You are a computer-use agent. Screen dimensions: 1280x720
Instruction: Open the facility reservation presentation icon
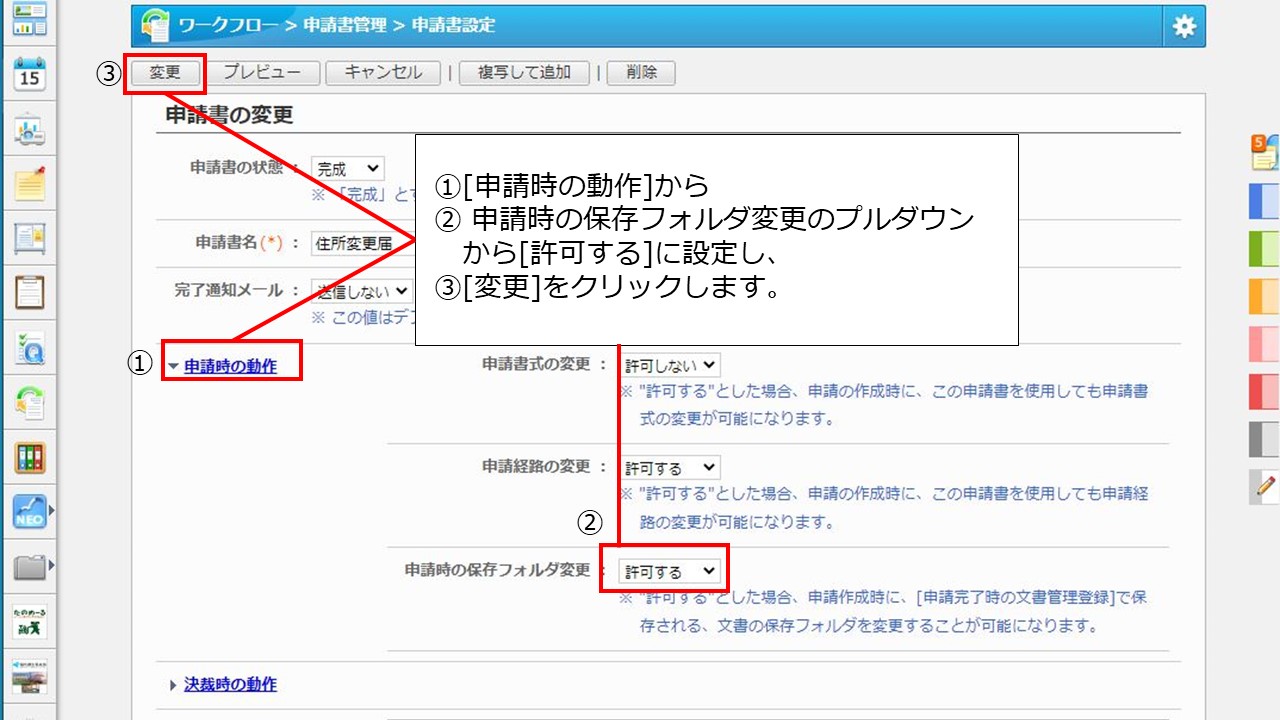30,130
